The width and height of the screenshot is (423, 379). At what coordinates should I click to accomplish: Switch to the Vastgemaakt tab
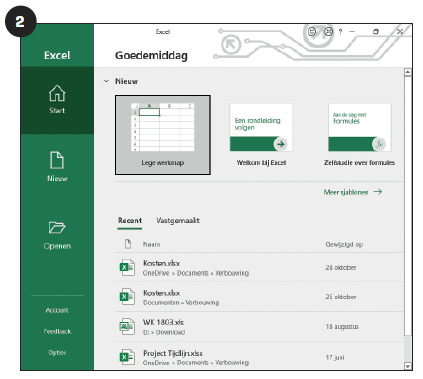tap(178, 220)
